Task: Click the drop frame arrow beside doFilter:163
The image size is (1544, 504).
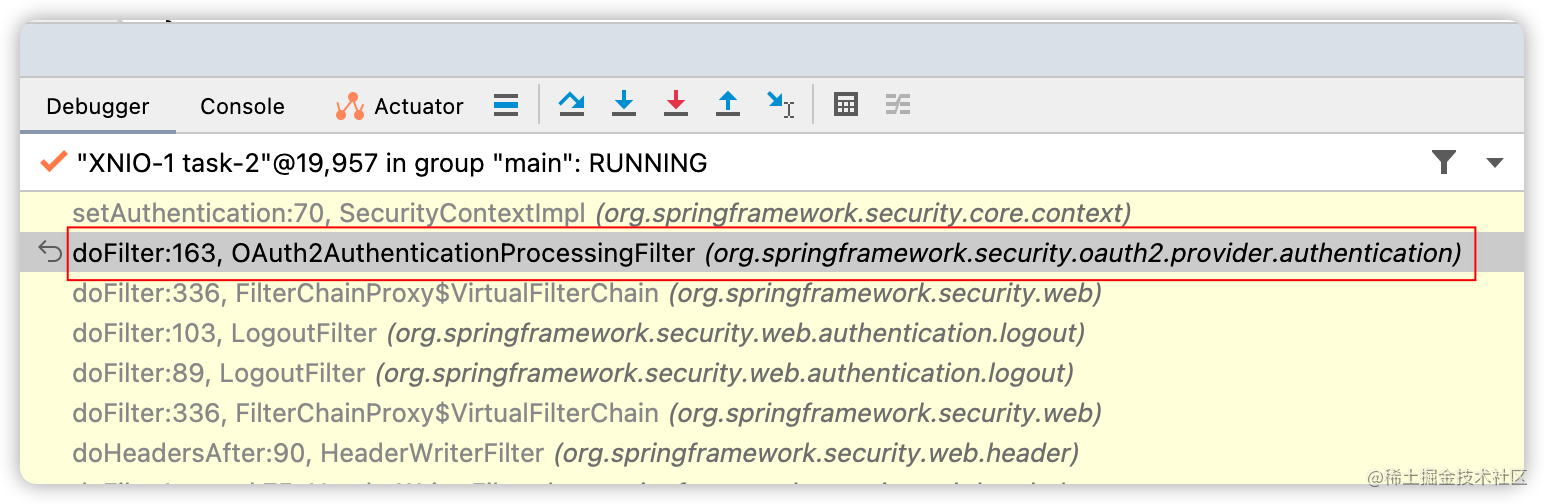Action: pyautogui.click(x=50, y=252)
